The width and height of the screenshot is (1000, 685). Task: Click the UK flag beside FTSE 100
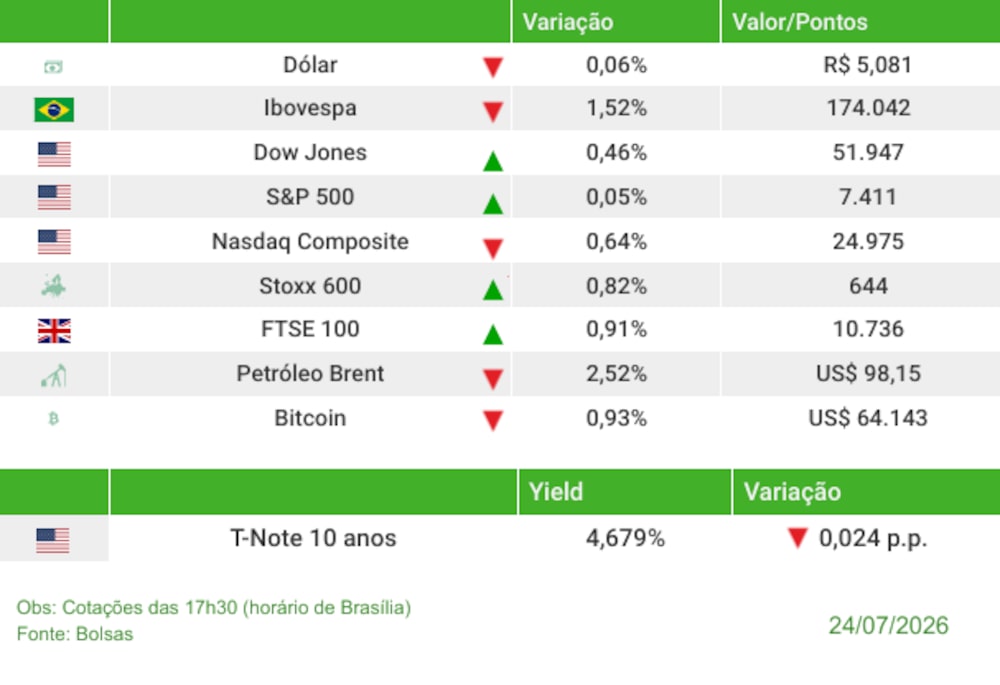pyautogui.click(x=54, y=330)
